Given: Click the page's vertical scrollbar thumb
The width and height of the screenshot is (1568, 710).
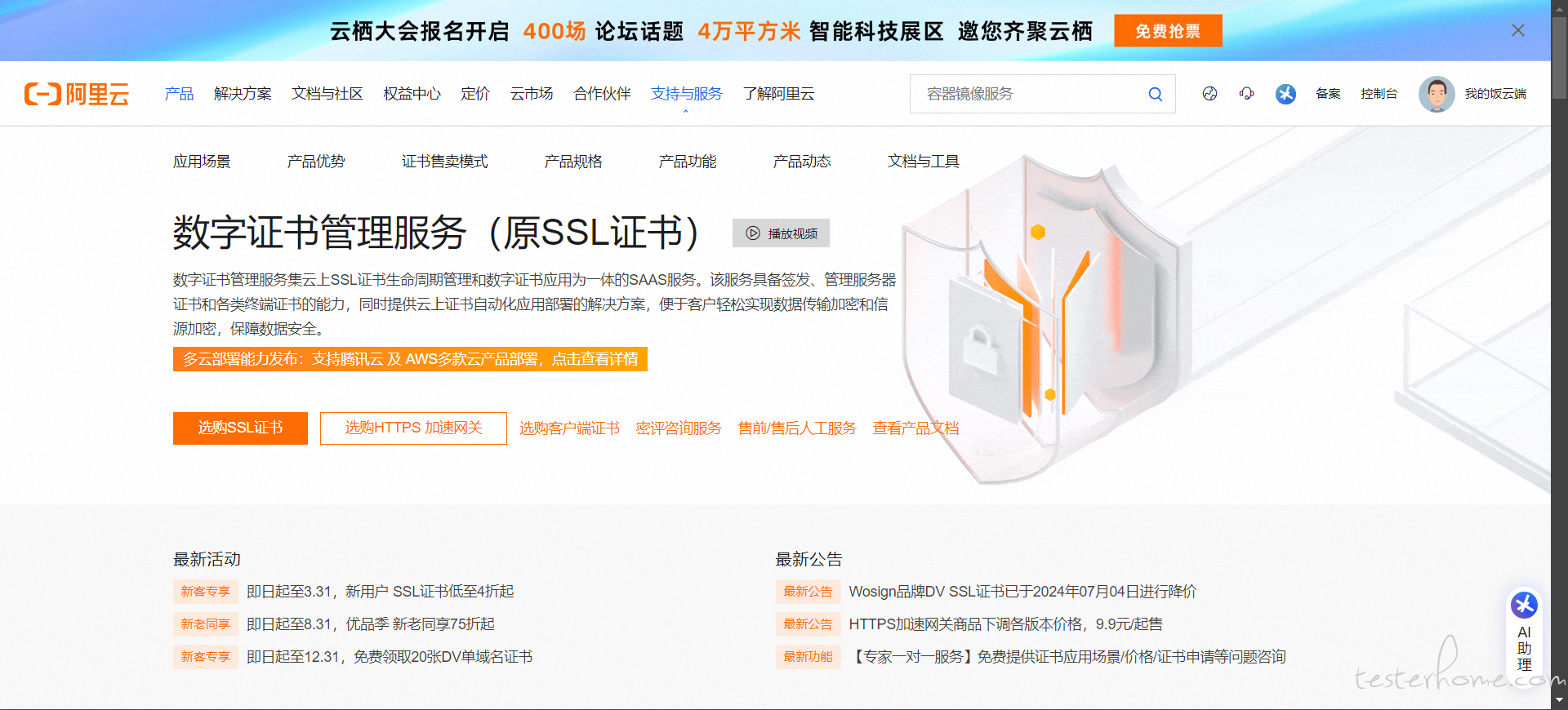Looking at the screenshot, I should [x=1559, y=57].
